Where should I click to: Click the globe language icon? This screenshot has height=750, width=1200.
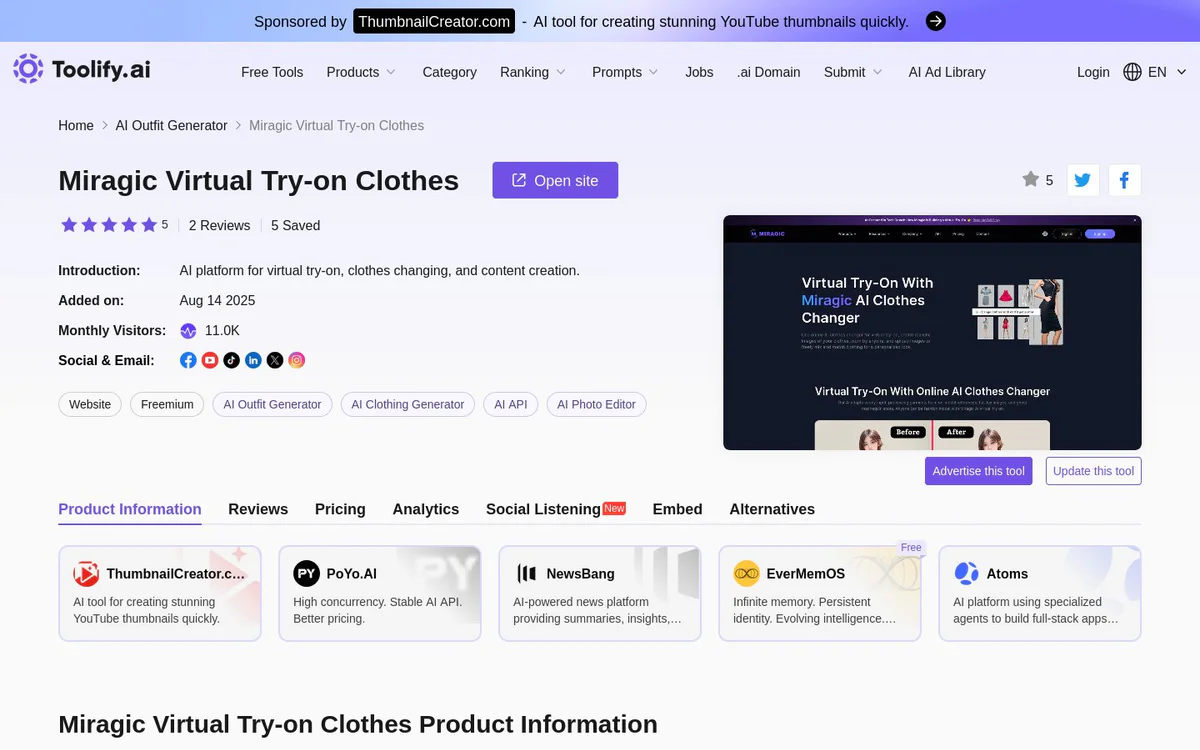pyautogui.click(x=1133, y=72)
